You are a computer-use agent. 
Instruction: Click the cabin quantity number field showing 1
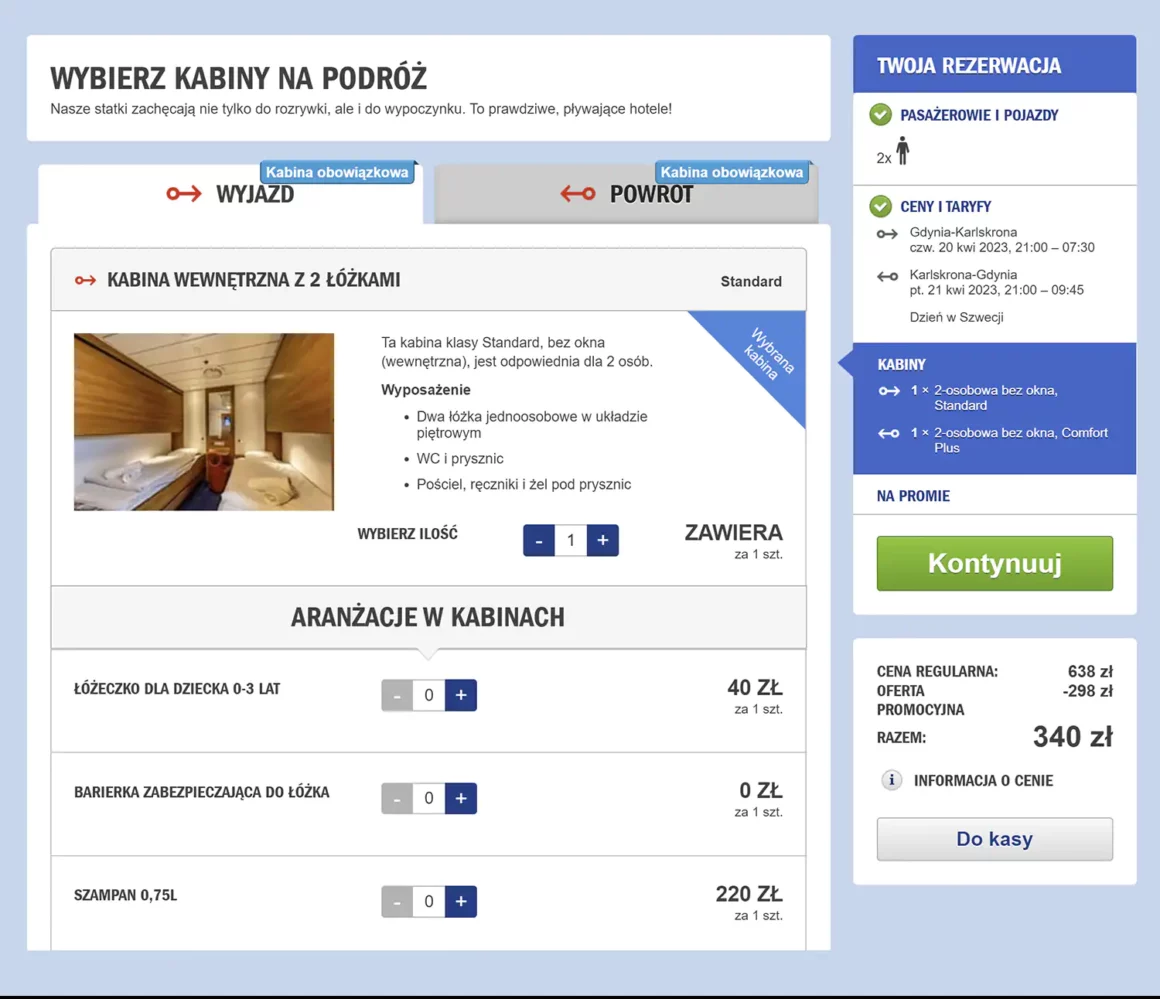click(570, 540)
